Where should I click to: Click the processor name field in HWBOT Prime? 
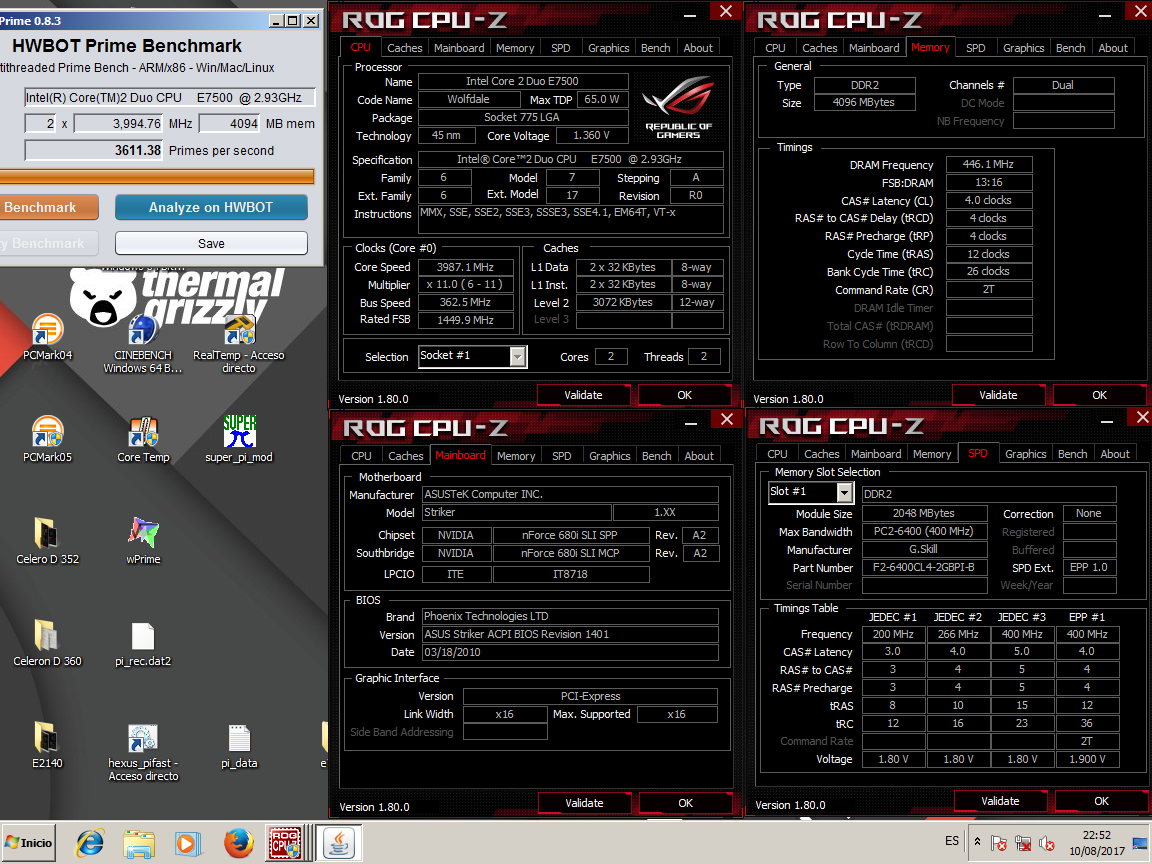[x=170, y=98]
